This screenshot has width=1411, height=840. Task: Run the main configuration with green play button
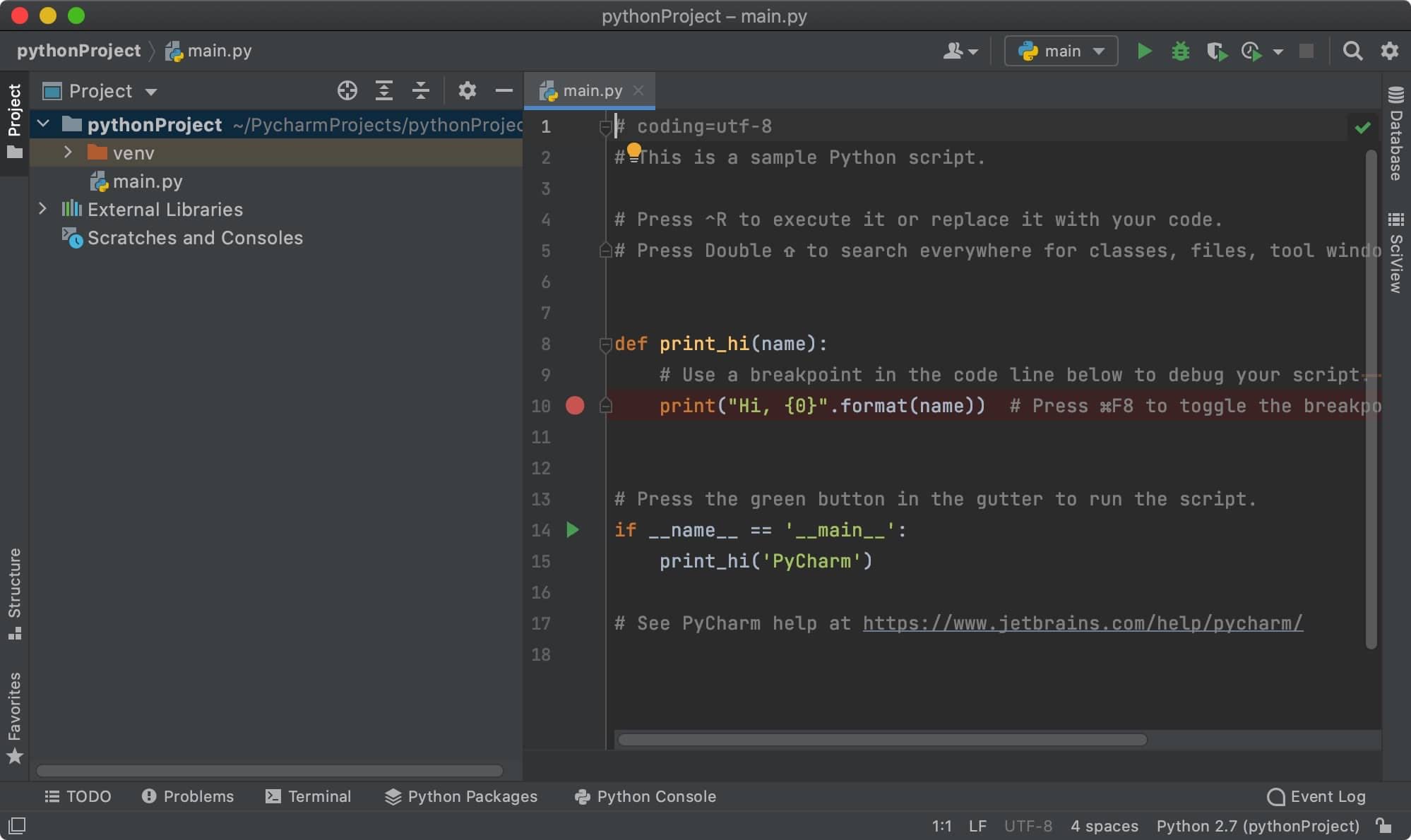[x=1144, y=51]
